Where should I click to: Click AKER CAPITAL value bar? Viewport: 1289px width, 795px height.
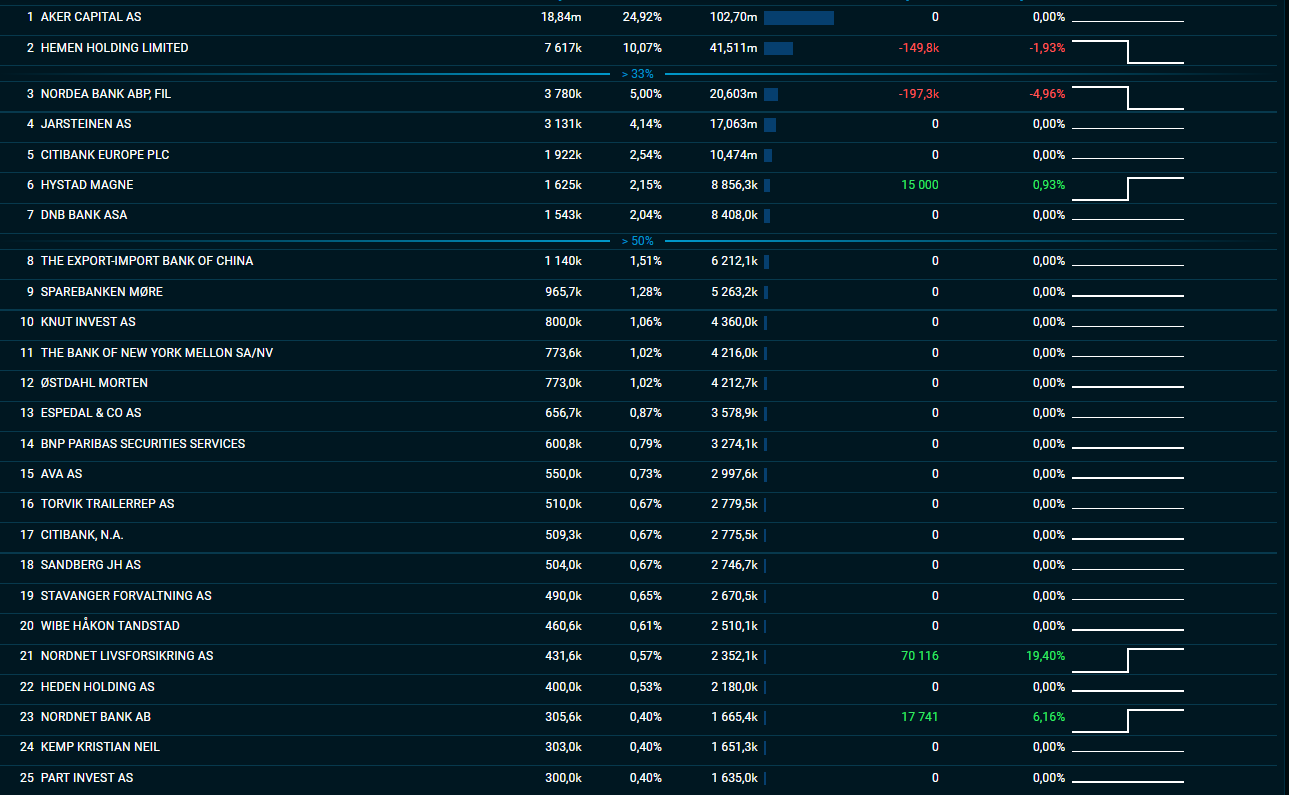tap(798, 18)
